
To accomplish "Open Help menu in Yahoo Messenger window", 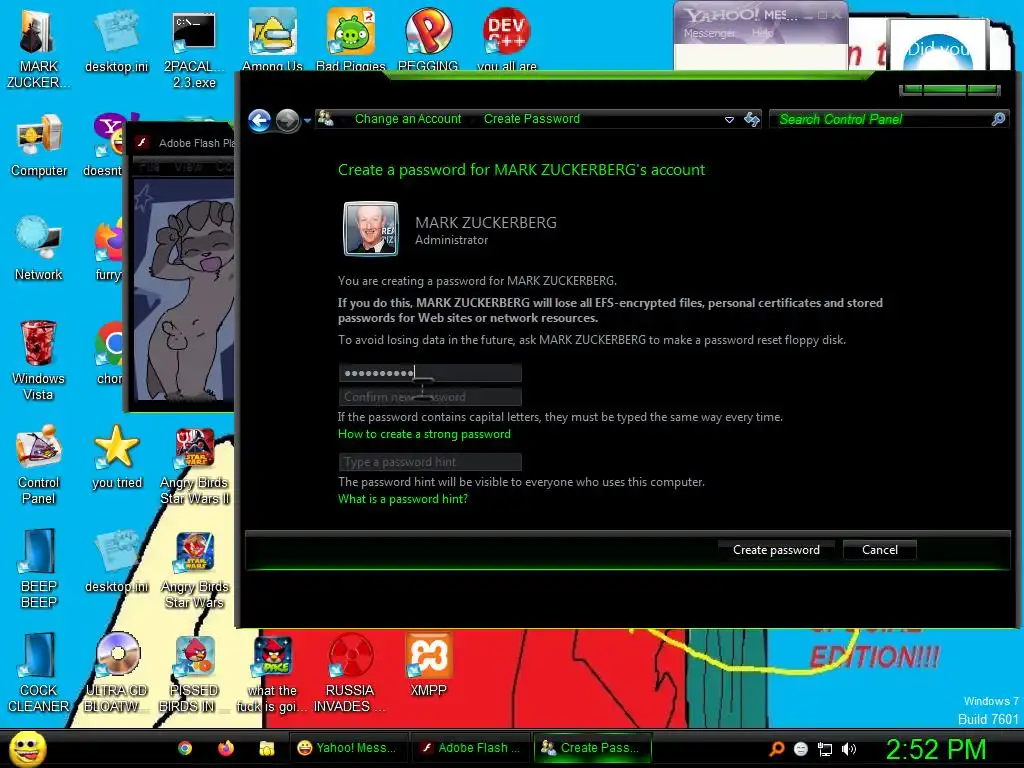I will pyautogui.click(x=762, y=33).
